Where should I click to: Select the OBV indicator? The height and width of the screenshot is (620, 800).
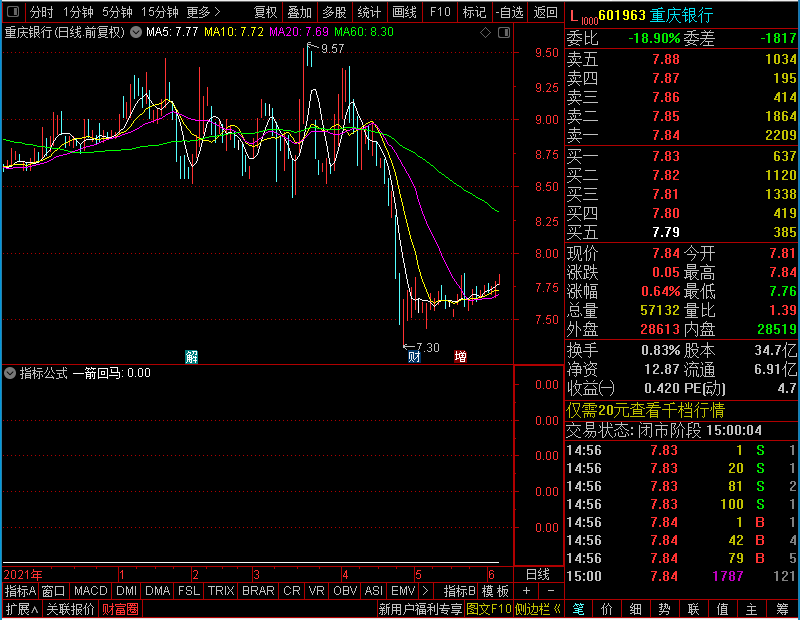[345, 591]
